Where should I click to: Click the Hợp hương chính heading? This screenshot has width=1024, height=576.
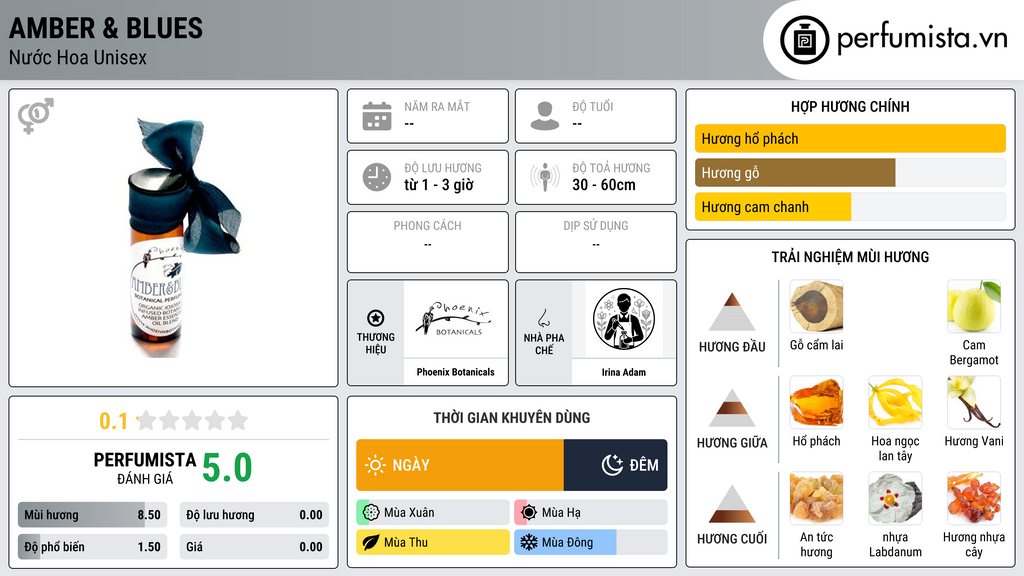(850, 106)
